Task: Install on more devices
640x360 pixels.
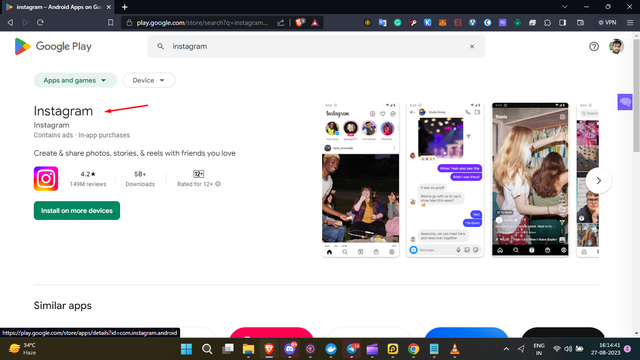Action: click(77, 211)
